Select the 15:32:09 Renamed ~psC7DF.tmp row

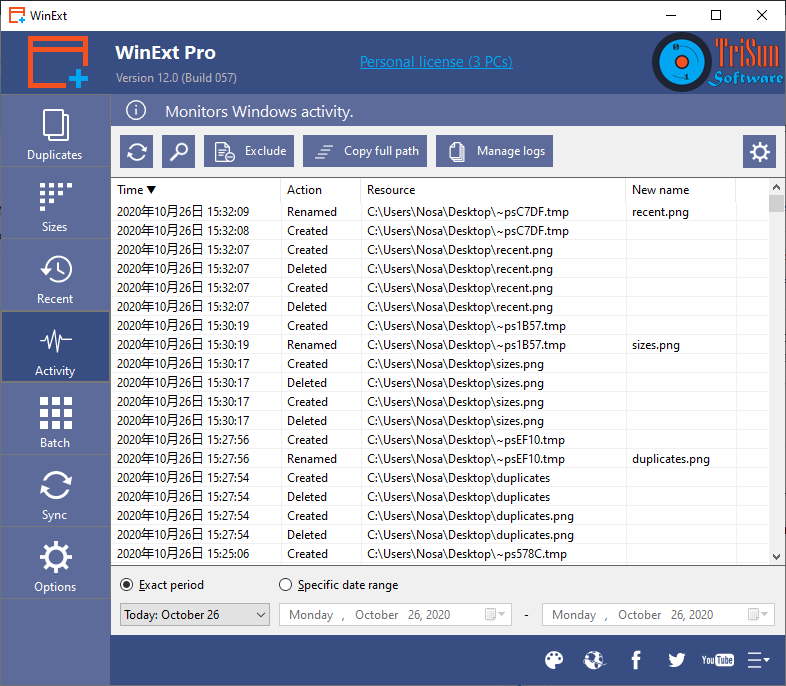point(440,212)
